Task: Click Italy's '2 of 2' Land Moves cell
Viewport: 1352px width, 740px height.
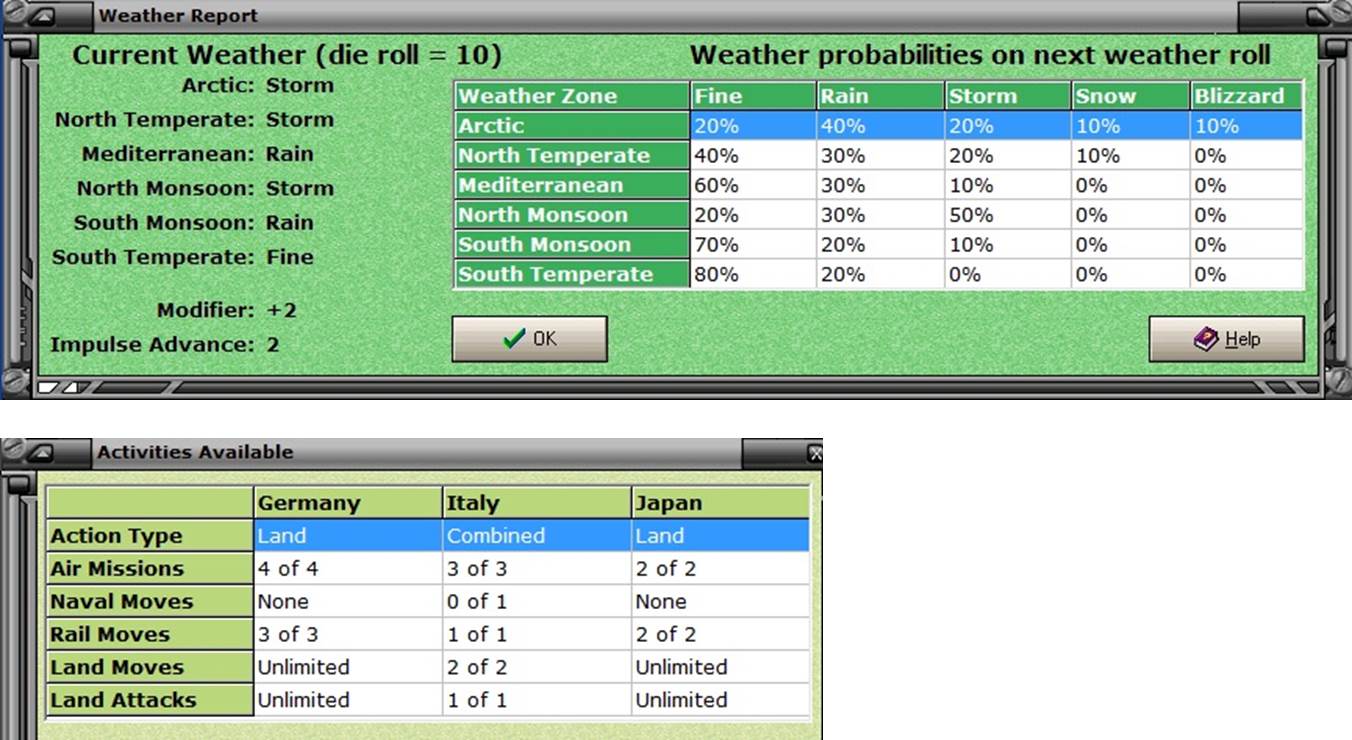Action: coord(536,668)
